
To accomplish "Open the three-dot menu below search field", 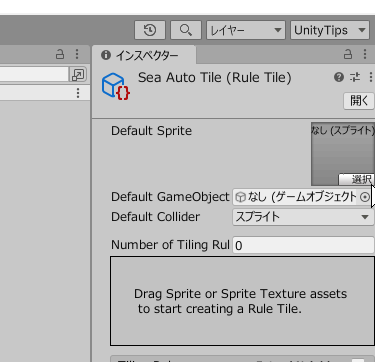I will [78, 93].
